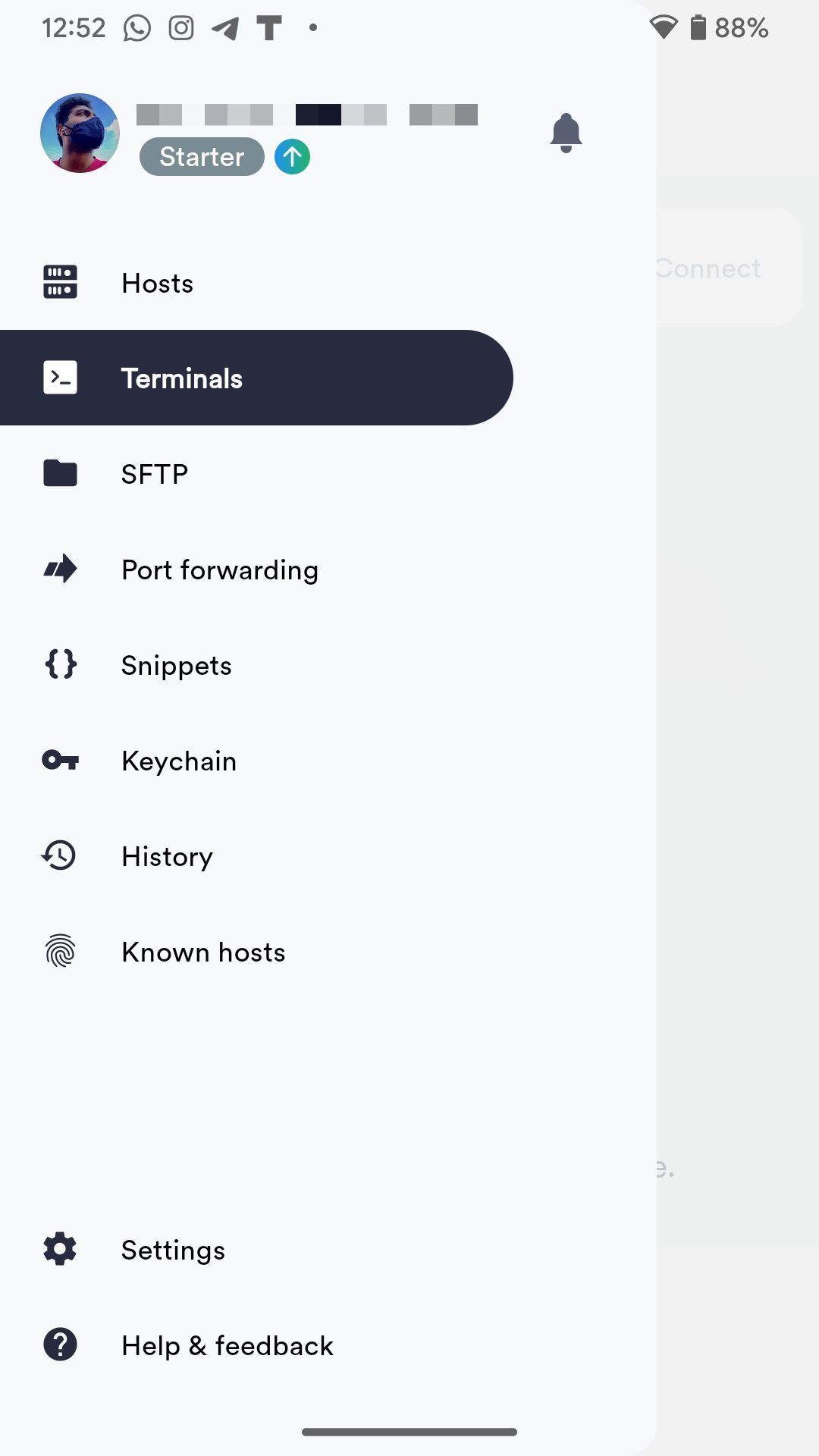The height and width of the screenshot is (1456, 819).
Task: Tap the profile avatar photo
Action: click(x=80, y=133)
